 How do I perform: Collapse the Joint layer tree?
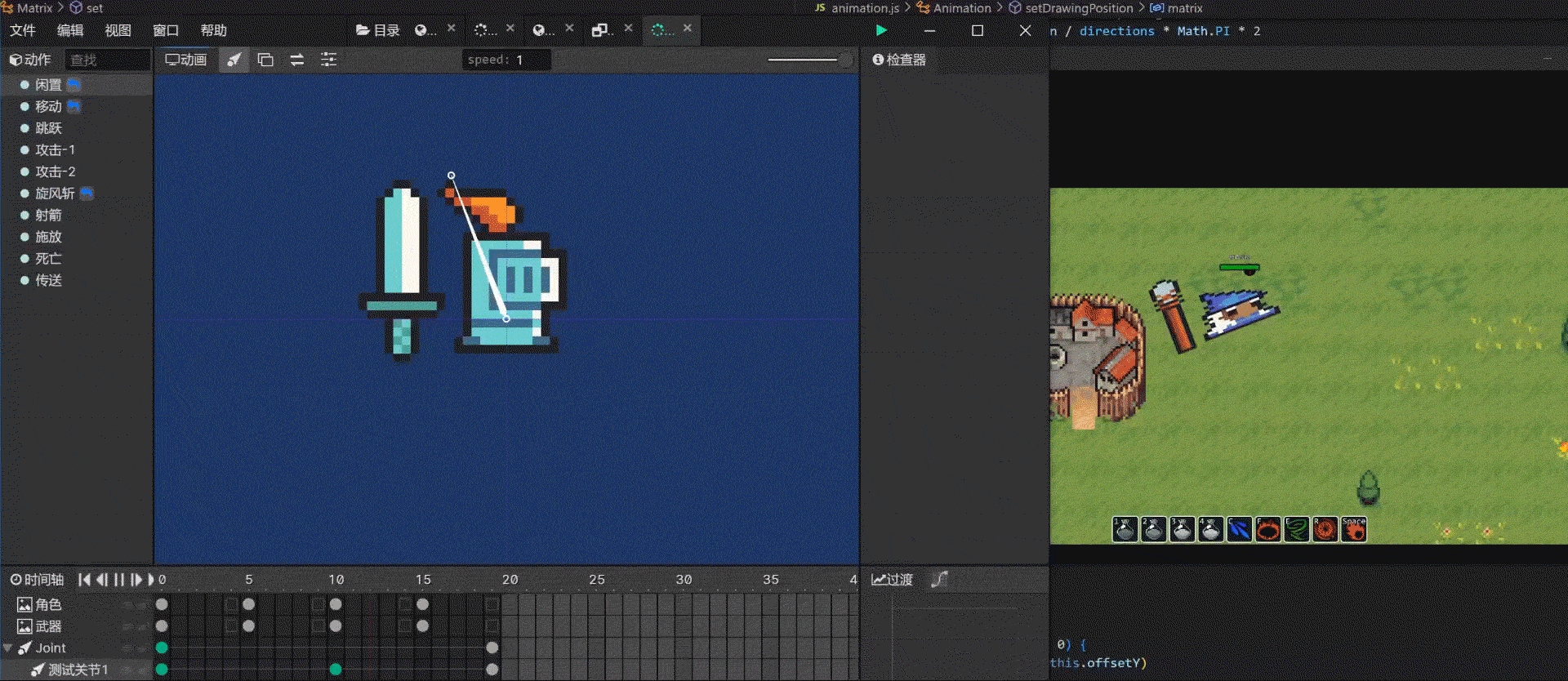point(8,648)
